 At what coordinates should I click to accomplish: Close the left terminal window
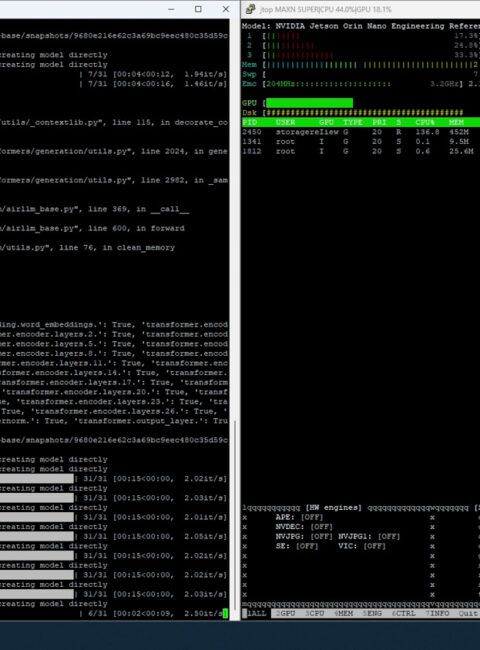coord(225,9)
